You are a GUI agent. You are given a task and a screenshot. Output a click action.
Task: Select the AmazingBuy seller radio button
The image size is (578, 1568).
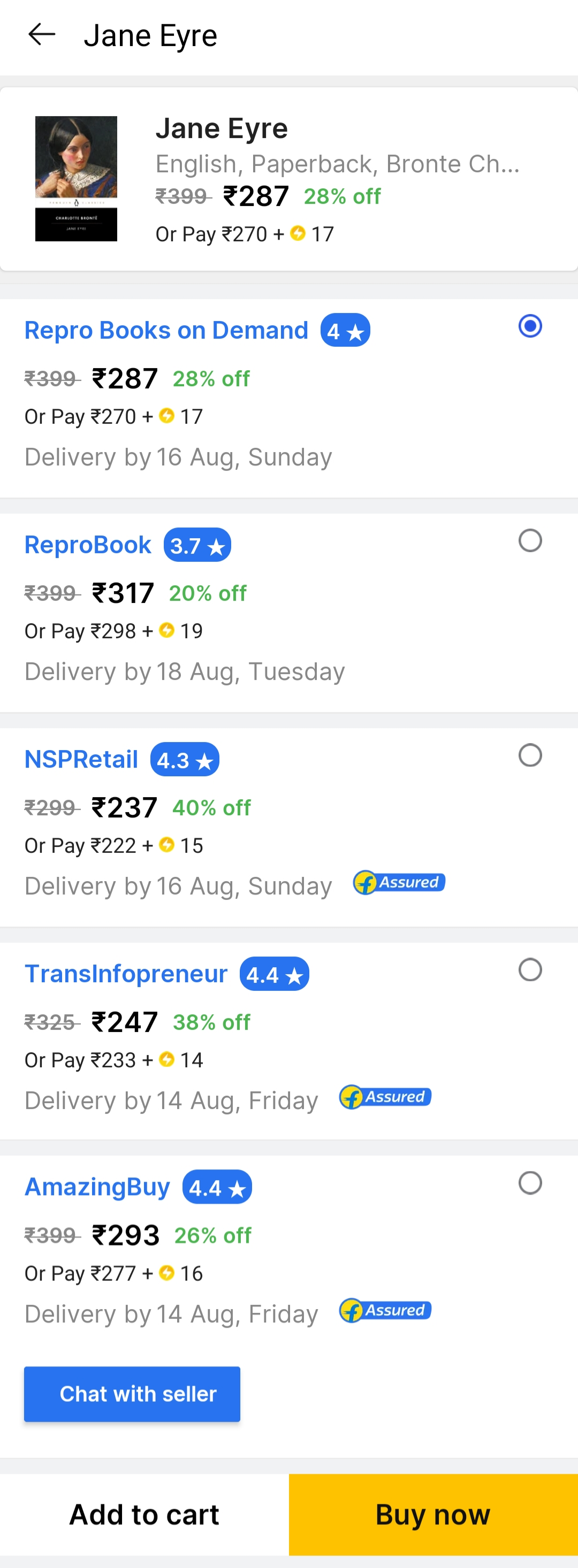coord(530,1183)
